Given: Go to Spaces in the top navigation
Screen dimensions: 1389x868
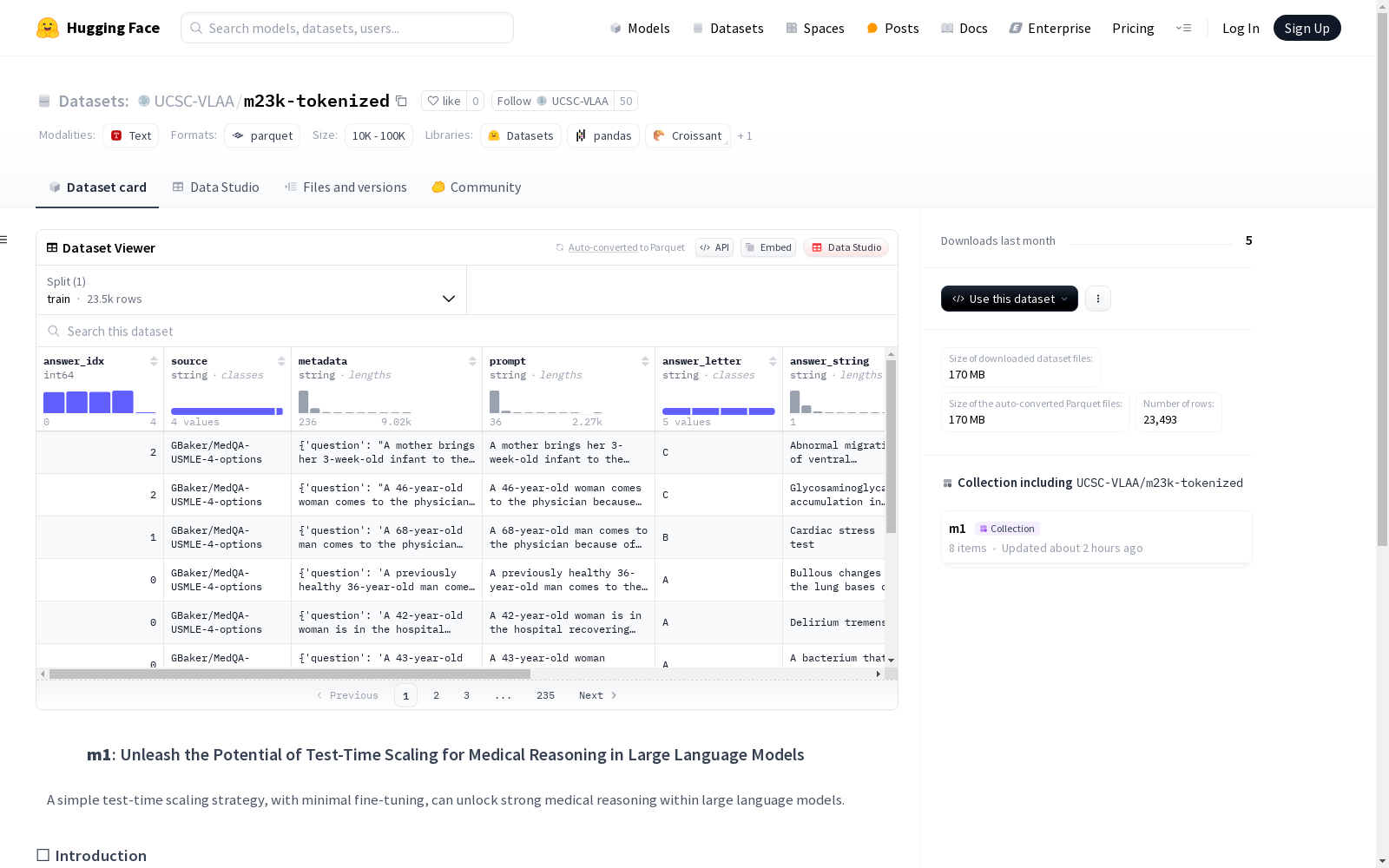Looking at the screenshot, I should point(815,28).
